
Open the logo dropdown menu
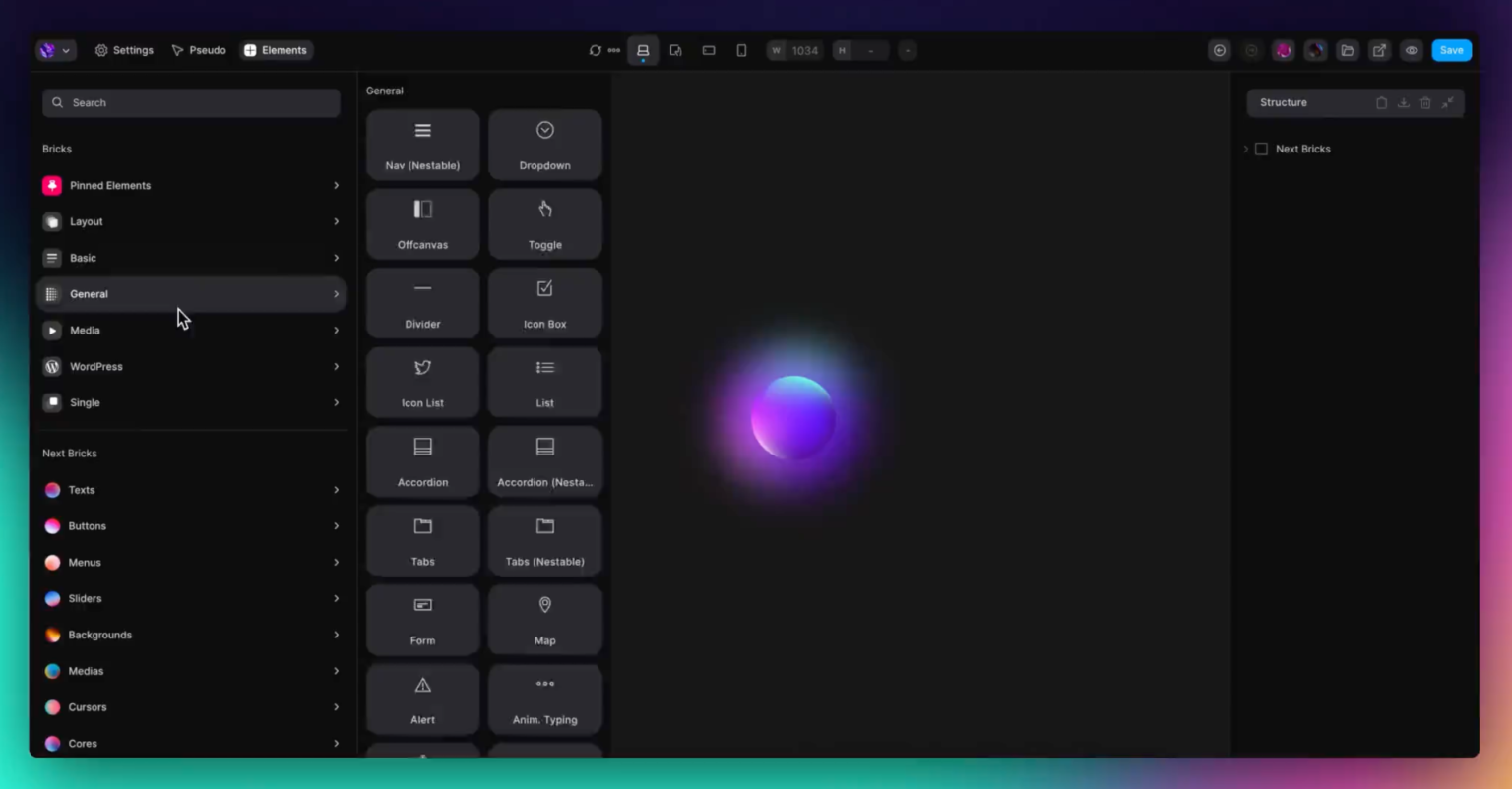coord(55,50)
